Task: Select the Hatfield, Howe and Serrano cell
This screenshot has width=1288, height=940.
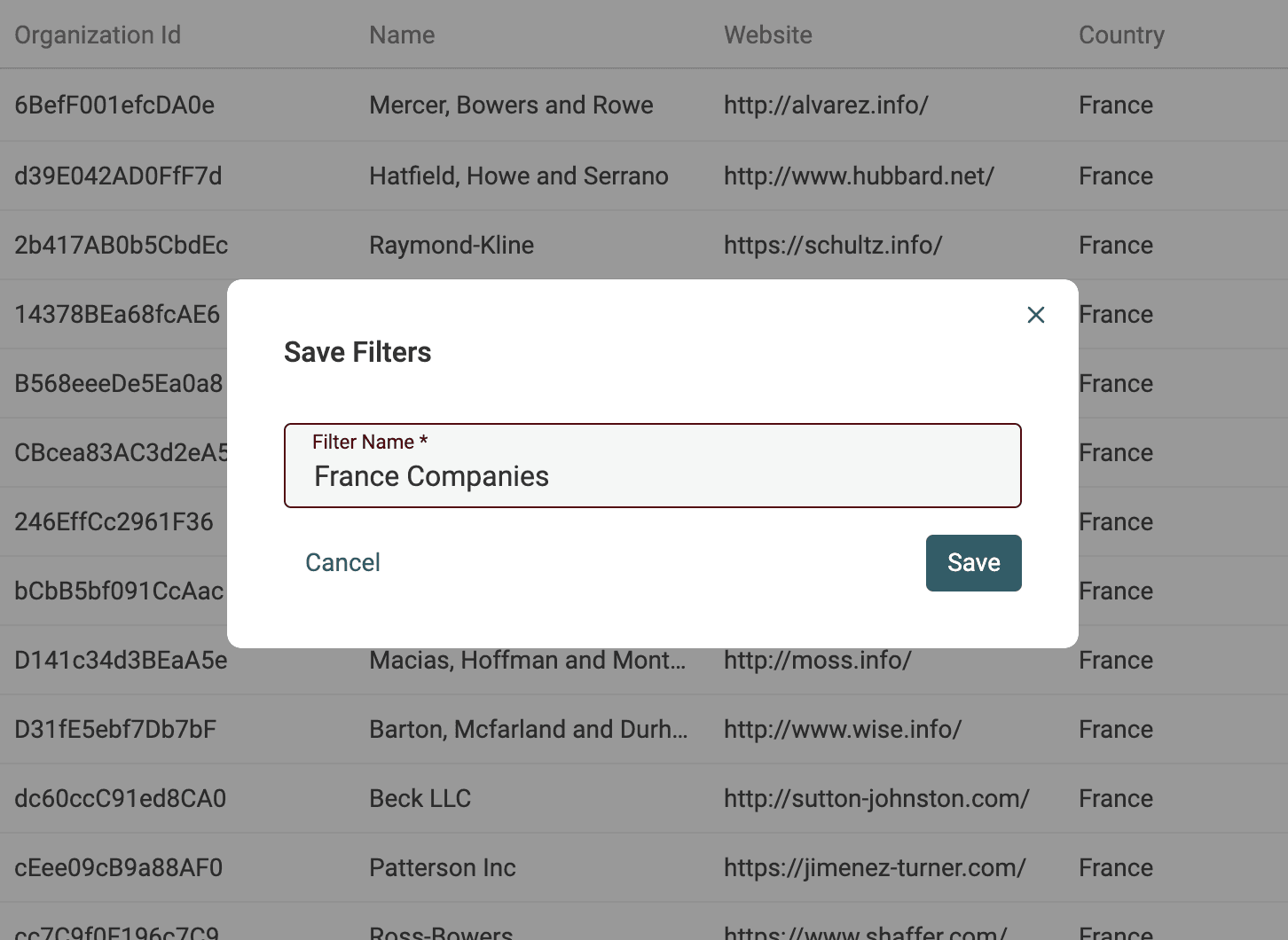Action: point(518,176)
